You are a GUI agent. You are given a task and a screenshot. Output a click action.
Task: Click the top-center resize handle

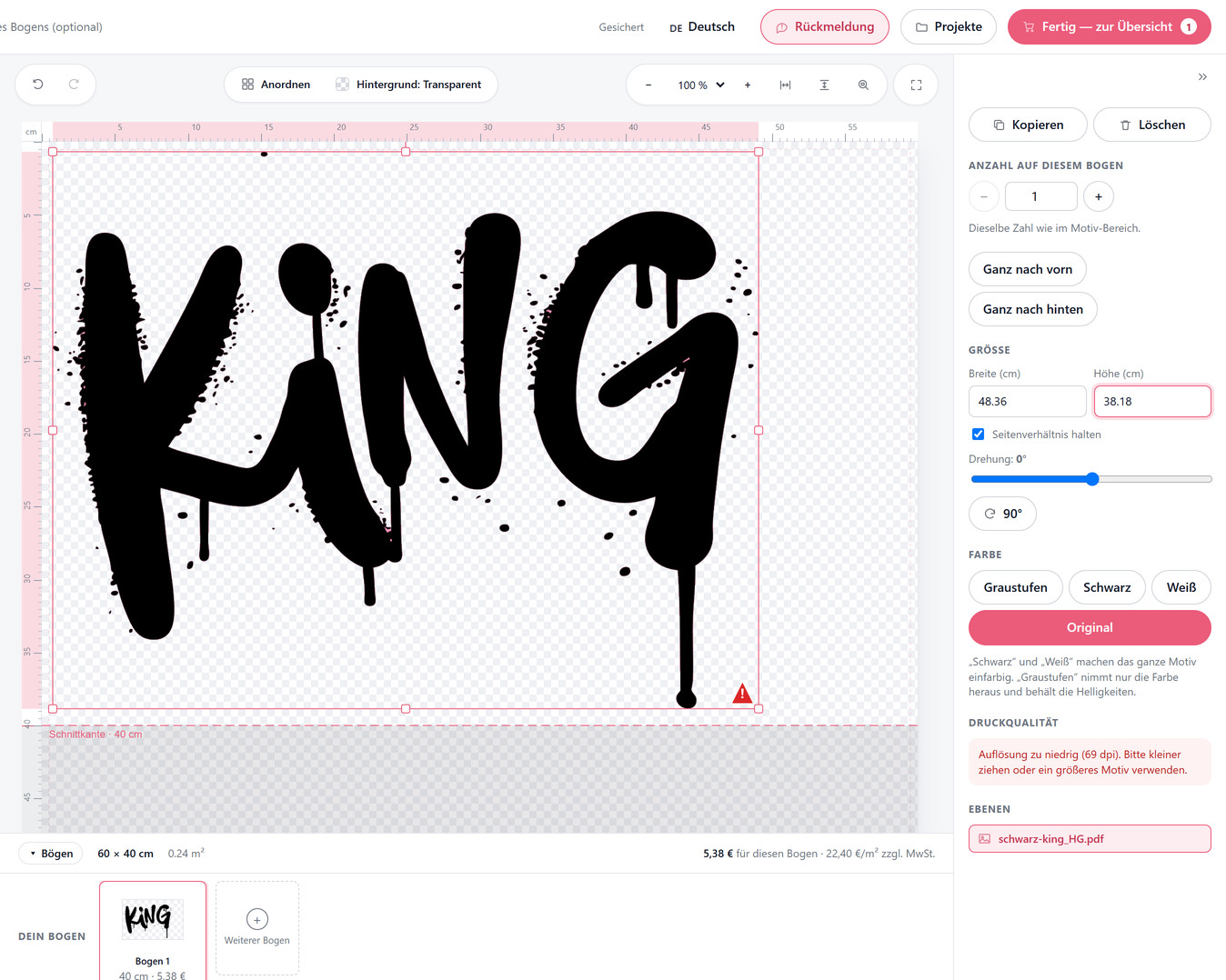point(406,152)
